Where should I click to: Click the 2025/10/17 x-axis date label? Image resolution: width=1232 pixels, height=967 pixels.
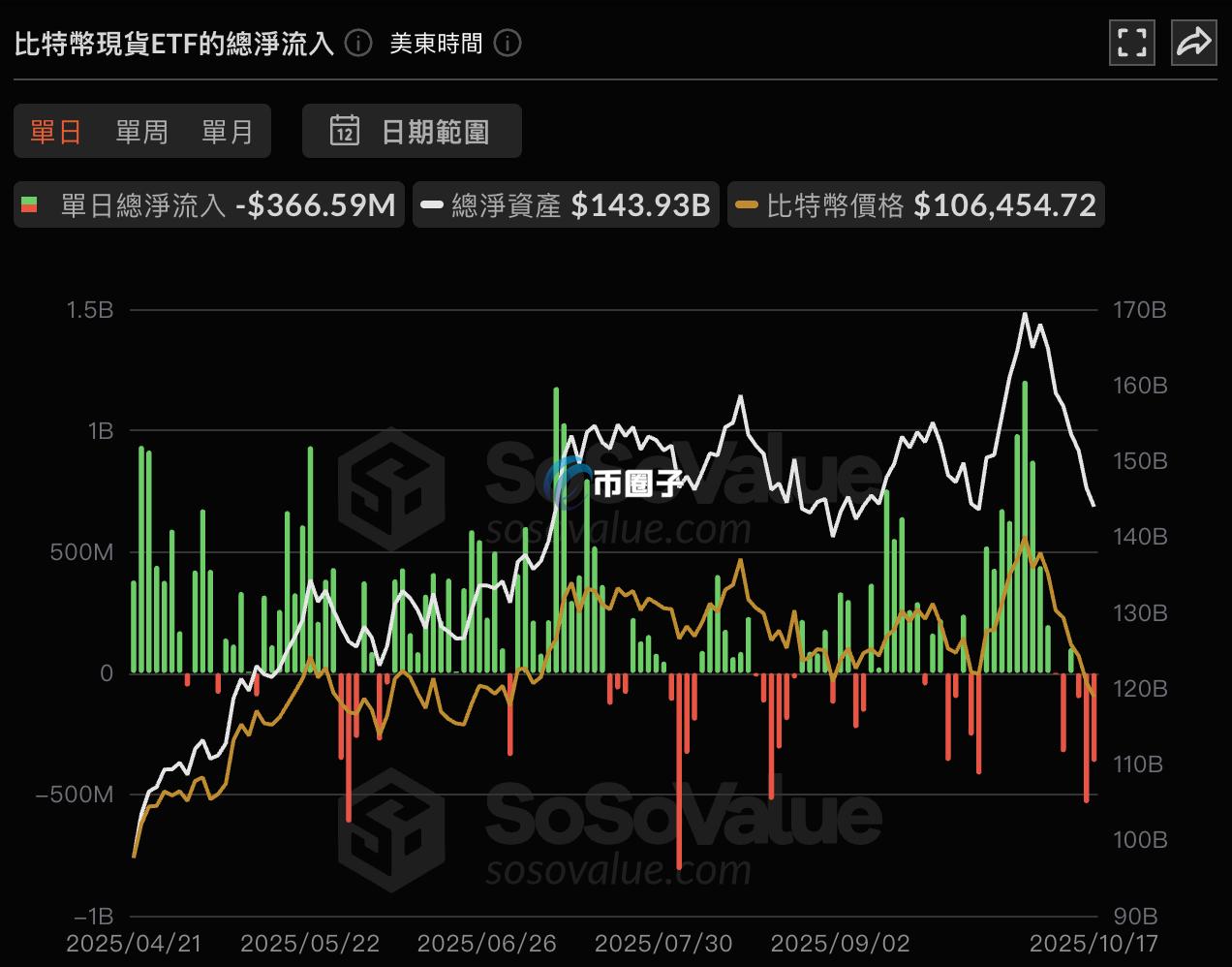point(1093,943)
